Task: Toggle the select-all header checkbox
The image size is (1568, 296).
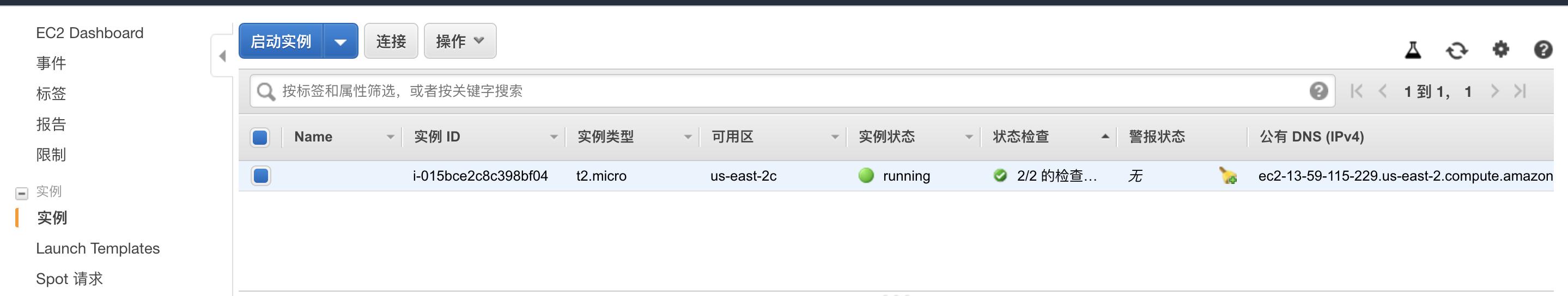Action: point(260,137)
